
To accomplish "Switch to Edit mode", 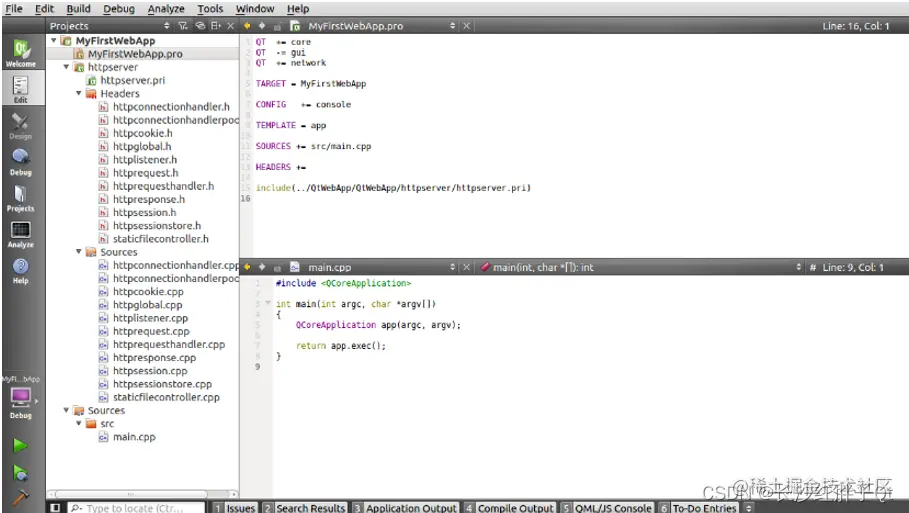I will point(21,89).
